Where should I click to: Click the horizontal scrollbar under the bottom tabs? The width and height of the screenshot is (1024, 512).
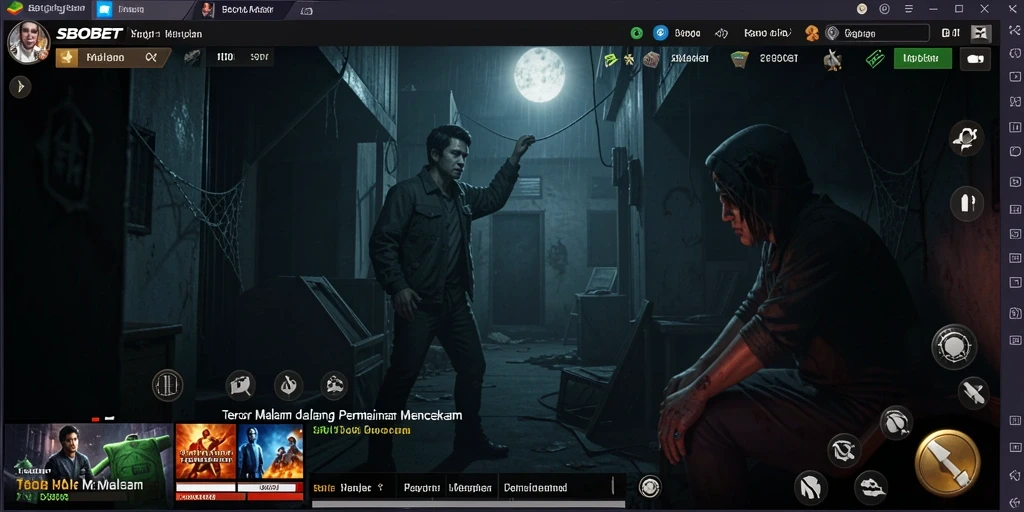coord(468,504)
